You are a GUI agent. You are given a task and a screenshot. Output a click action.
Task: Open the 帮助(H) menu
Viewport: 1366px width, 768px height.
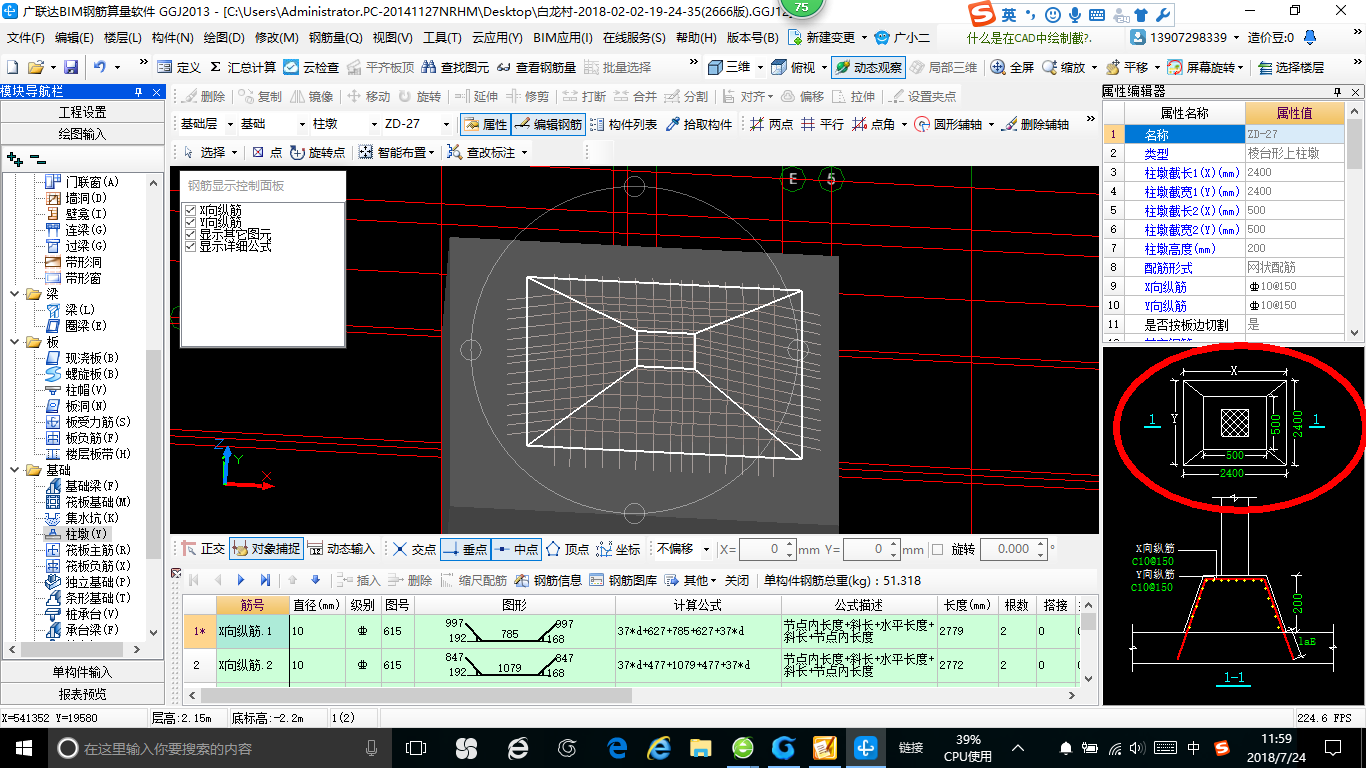tap(696, 37)
